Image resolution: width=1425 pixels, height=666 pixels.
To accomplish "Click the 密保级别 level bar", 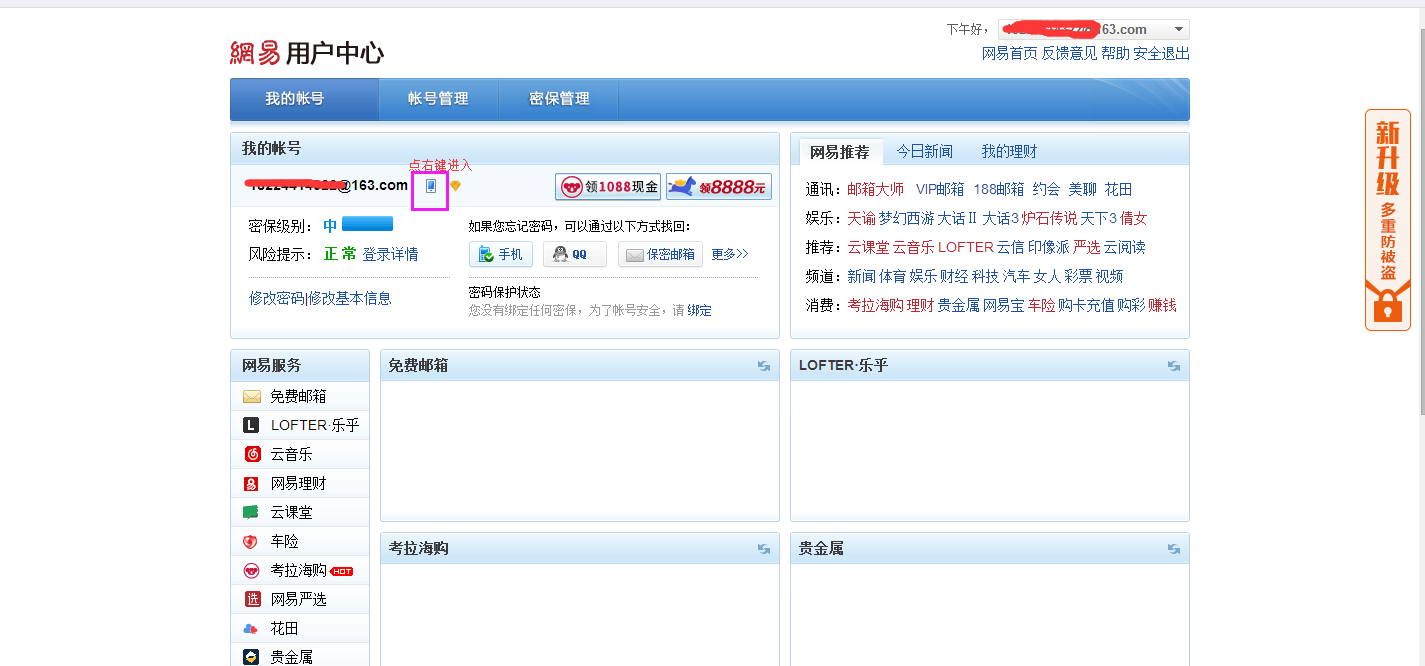I will (368, 225).
